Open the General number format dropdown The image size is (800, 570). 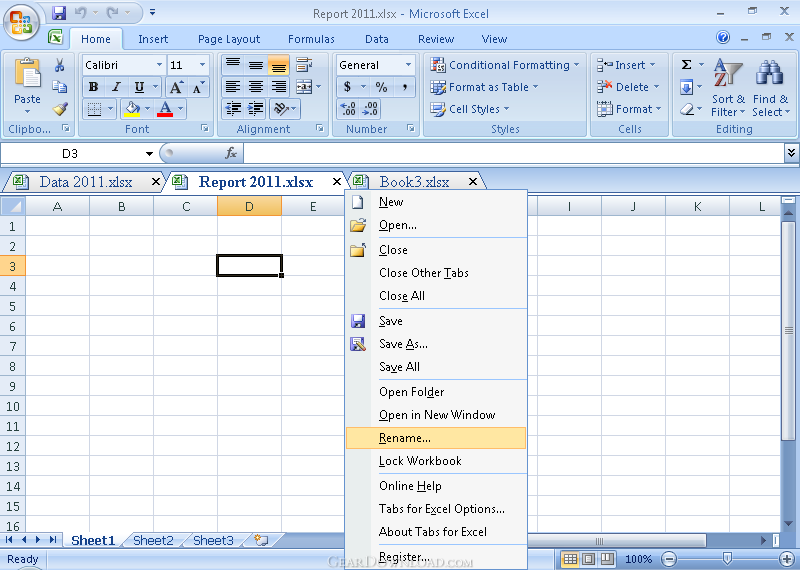point(408,65)
